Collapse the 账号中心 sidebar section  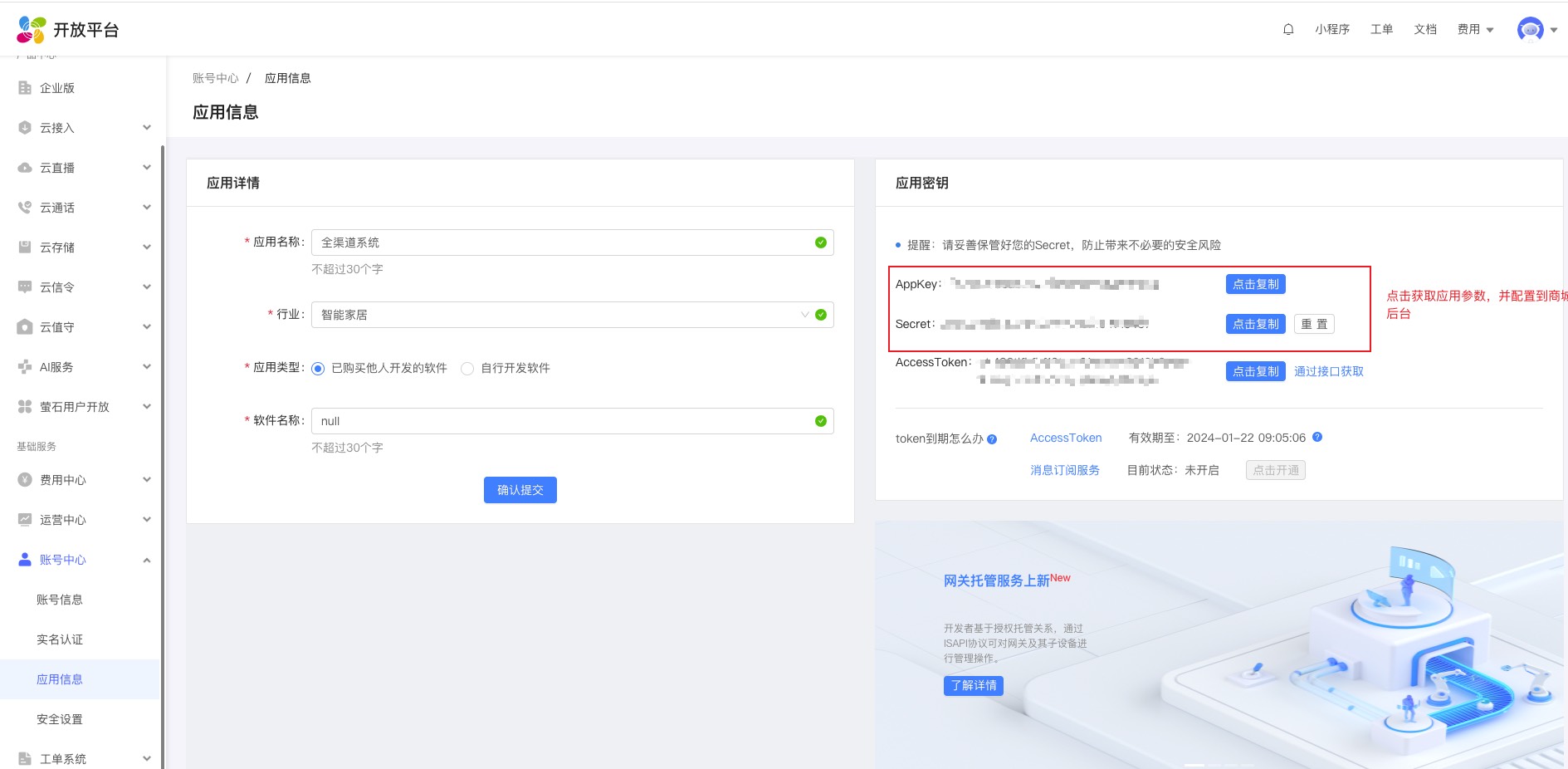click(x=146, y=560)
